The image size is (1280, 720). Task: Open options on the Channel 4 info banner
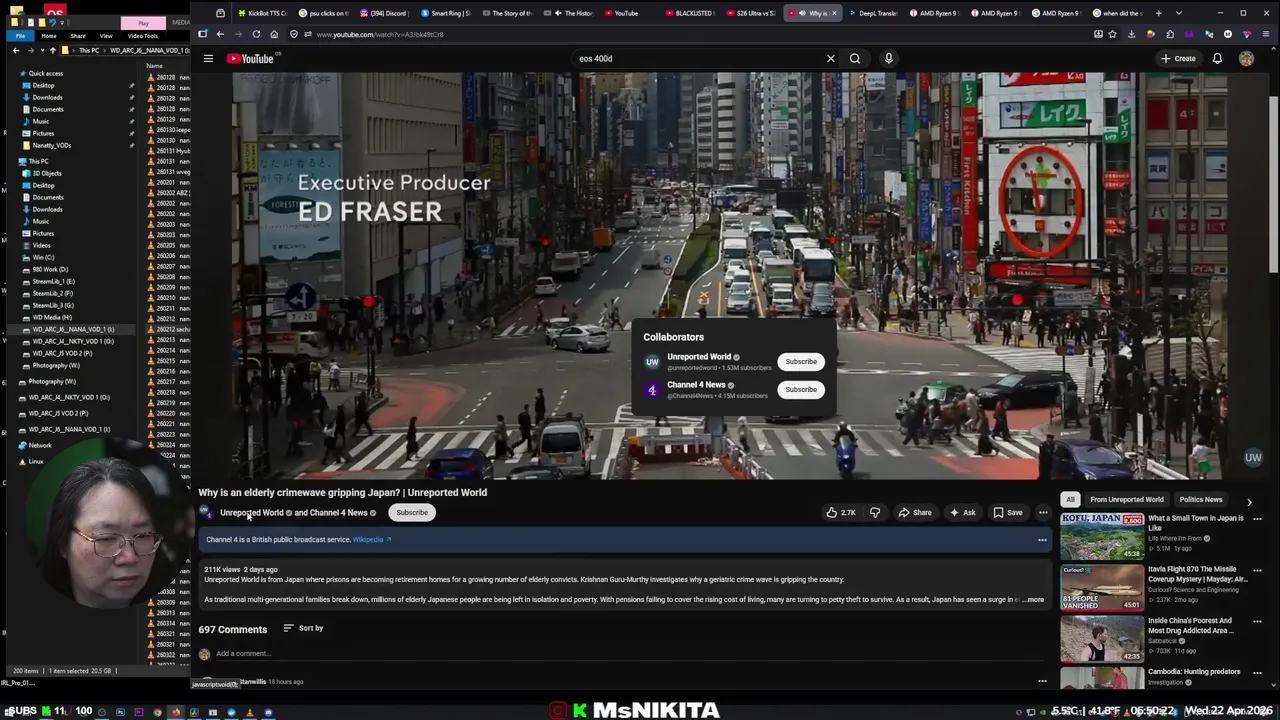coord(1042,540)
